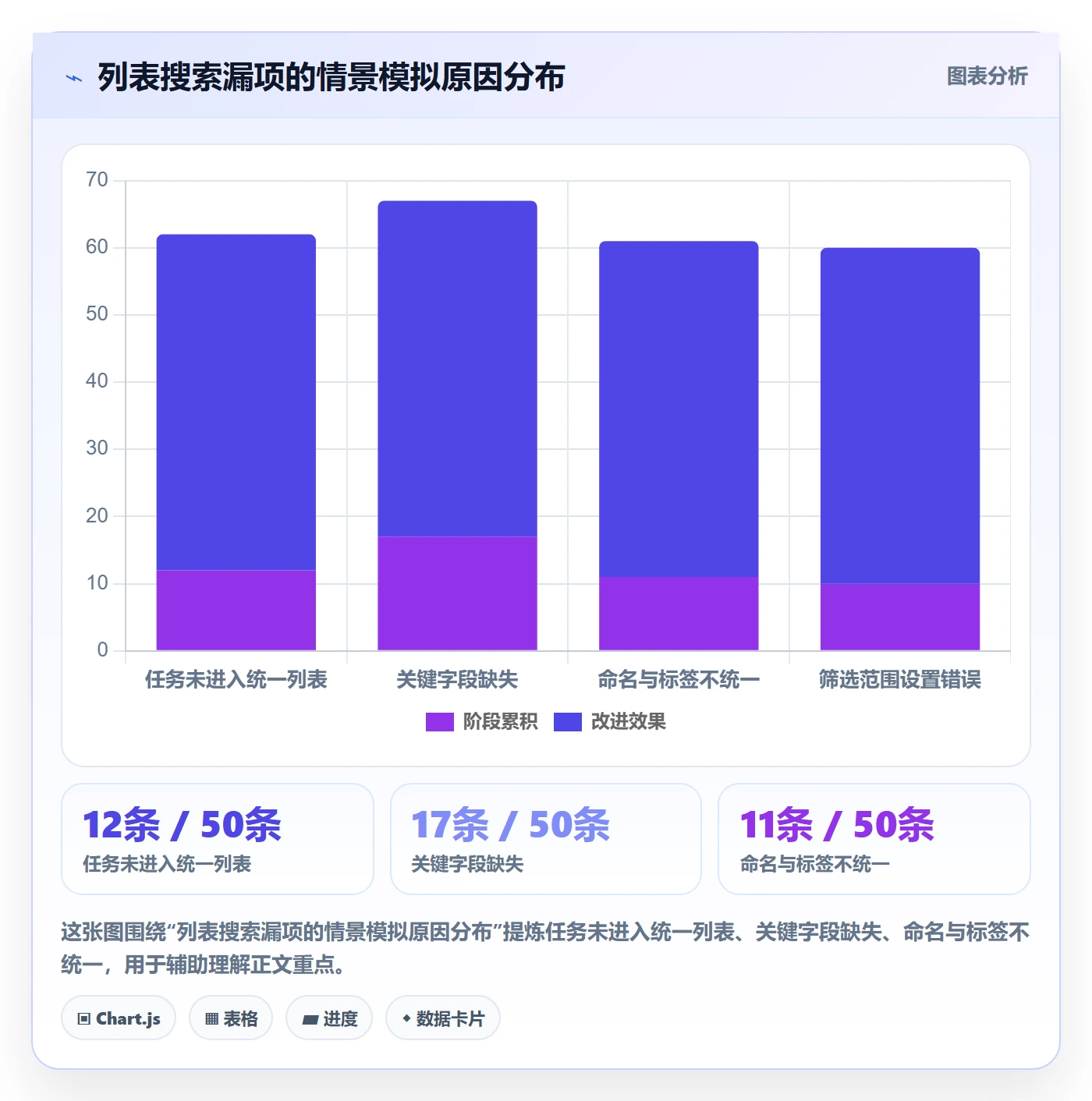Click the x-axis label 关键字段缺失
Image resolution: width=1092 pixels, height=1101 pixels.
tap(458, 680)
